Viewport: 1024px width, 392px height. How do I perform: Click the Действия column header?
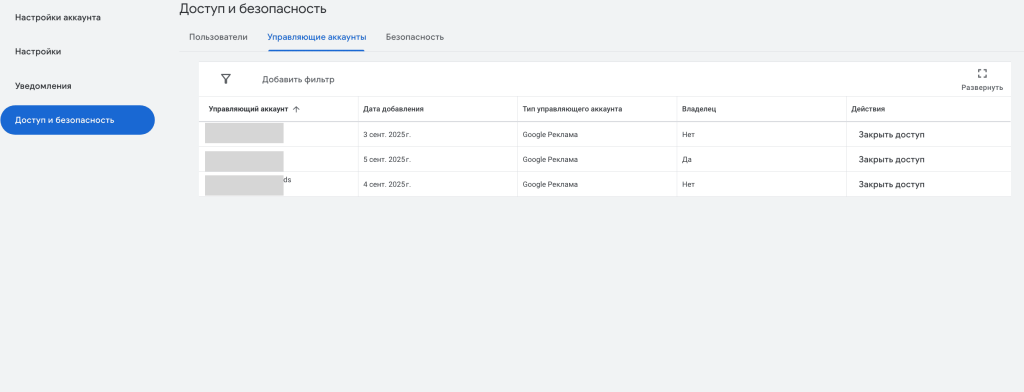coord(868,109)
